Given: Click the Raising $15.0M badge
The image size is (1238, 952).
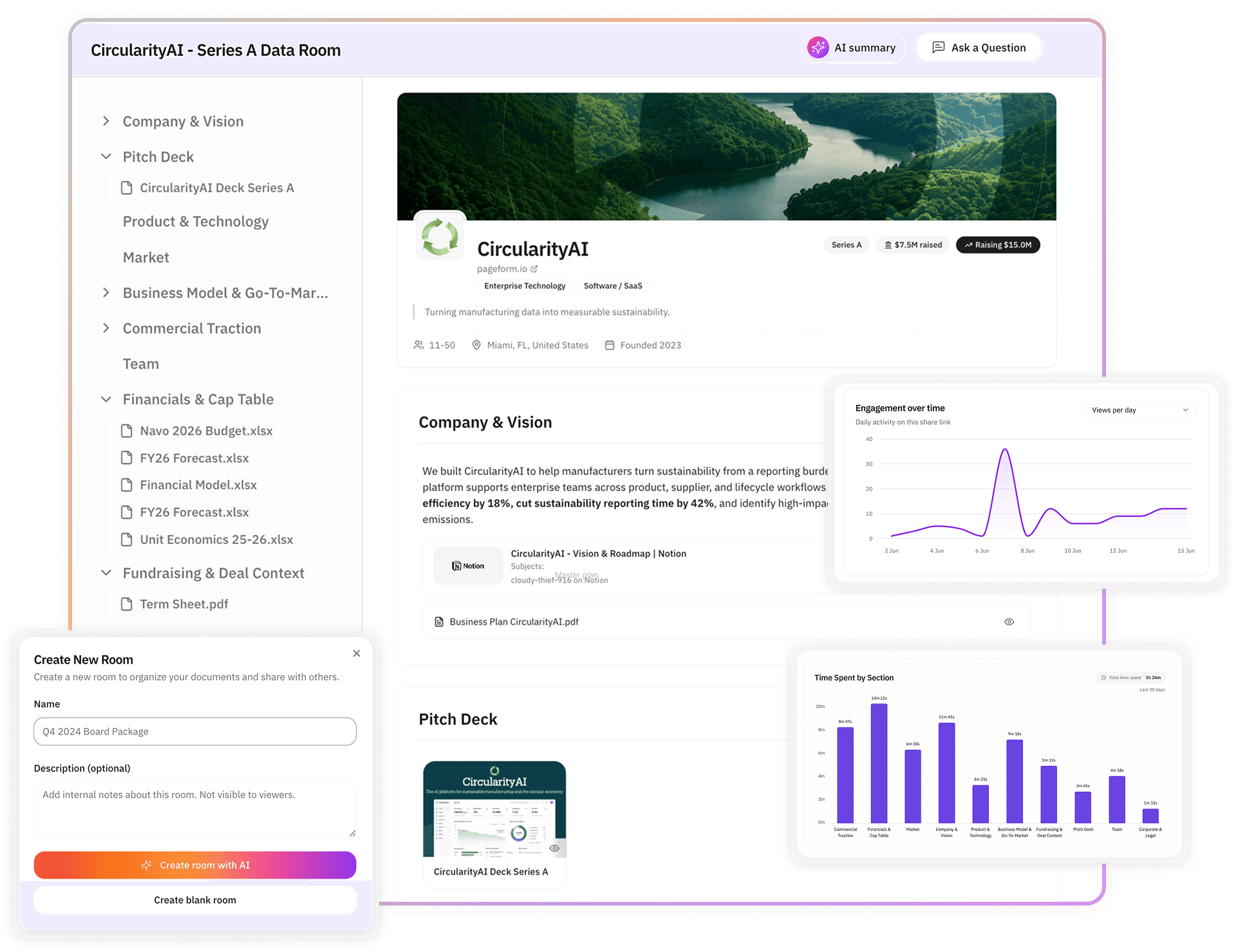Looking at the screenshot, I should coord(998,245).
